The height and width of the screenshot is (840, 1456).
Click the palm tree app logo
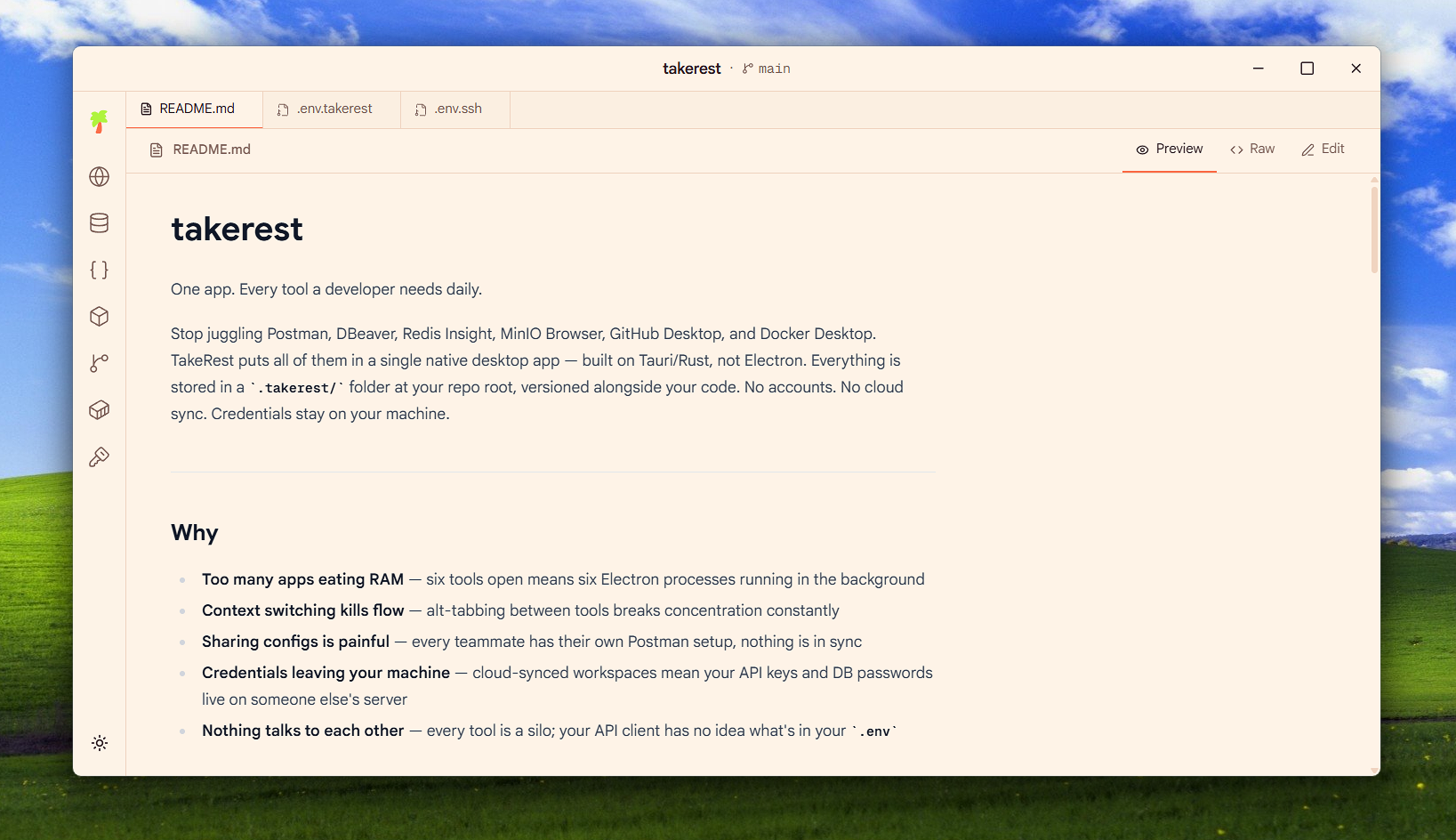tap(99, 122)
